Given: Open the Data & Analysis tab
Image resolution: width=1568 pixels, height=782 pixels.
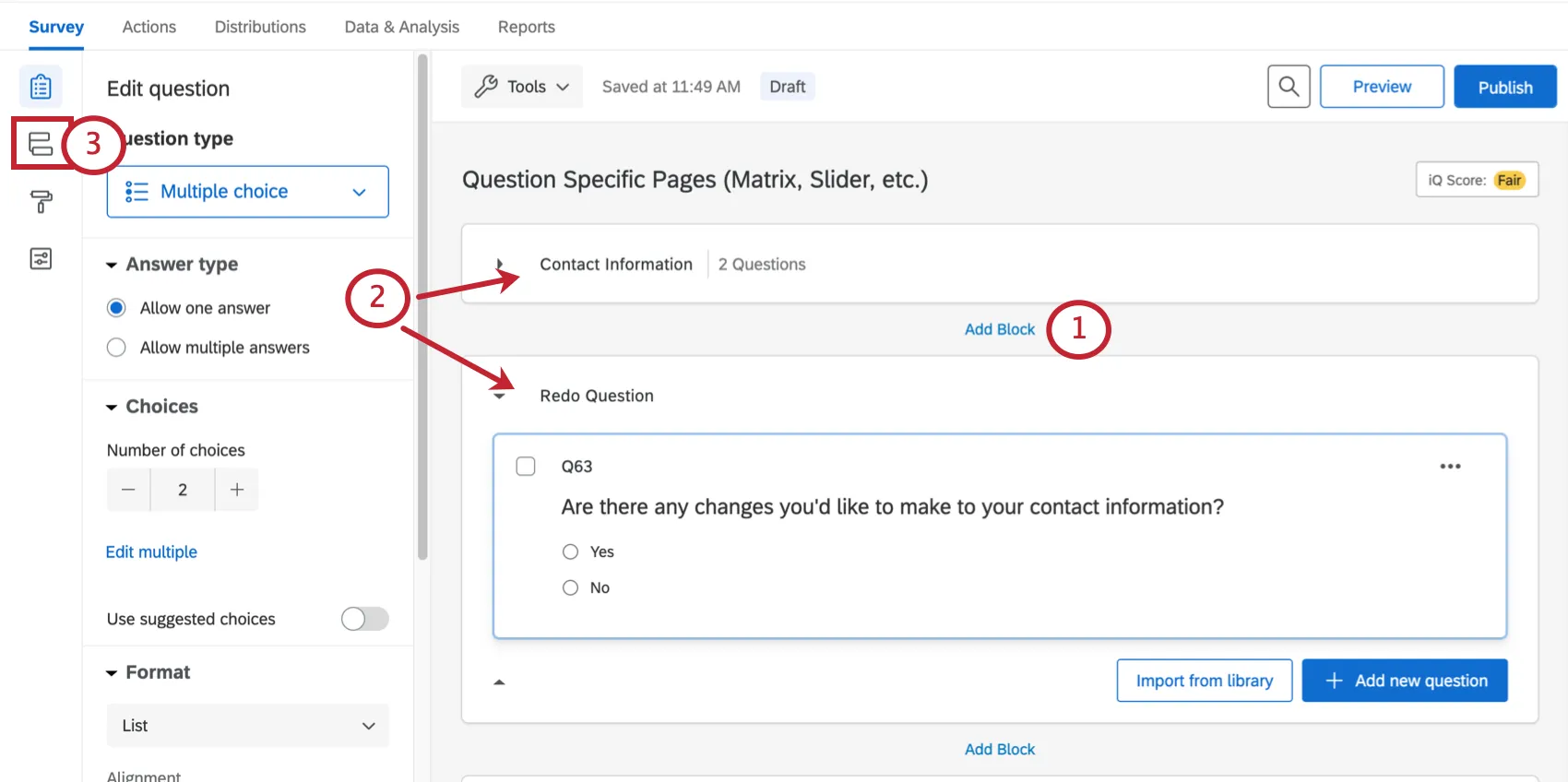Looking at the screenshot, I should click(401, 27).
